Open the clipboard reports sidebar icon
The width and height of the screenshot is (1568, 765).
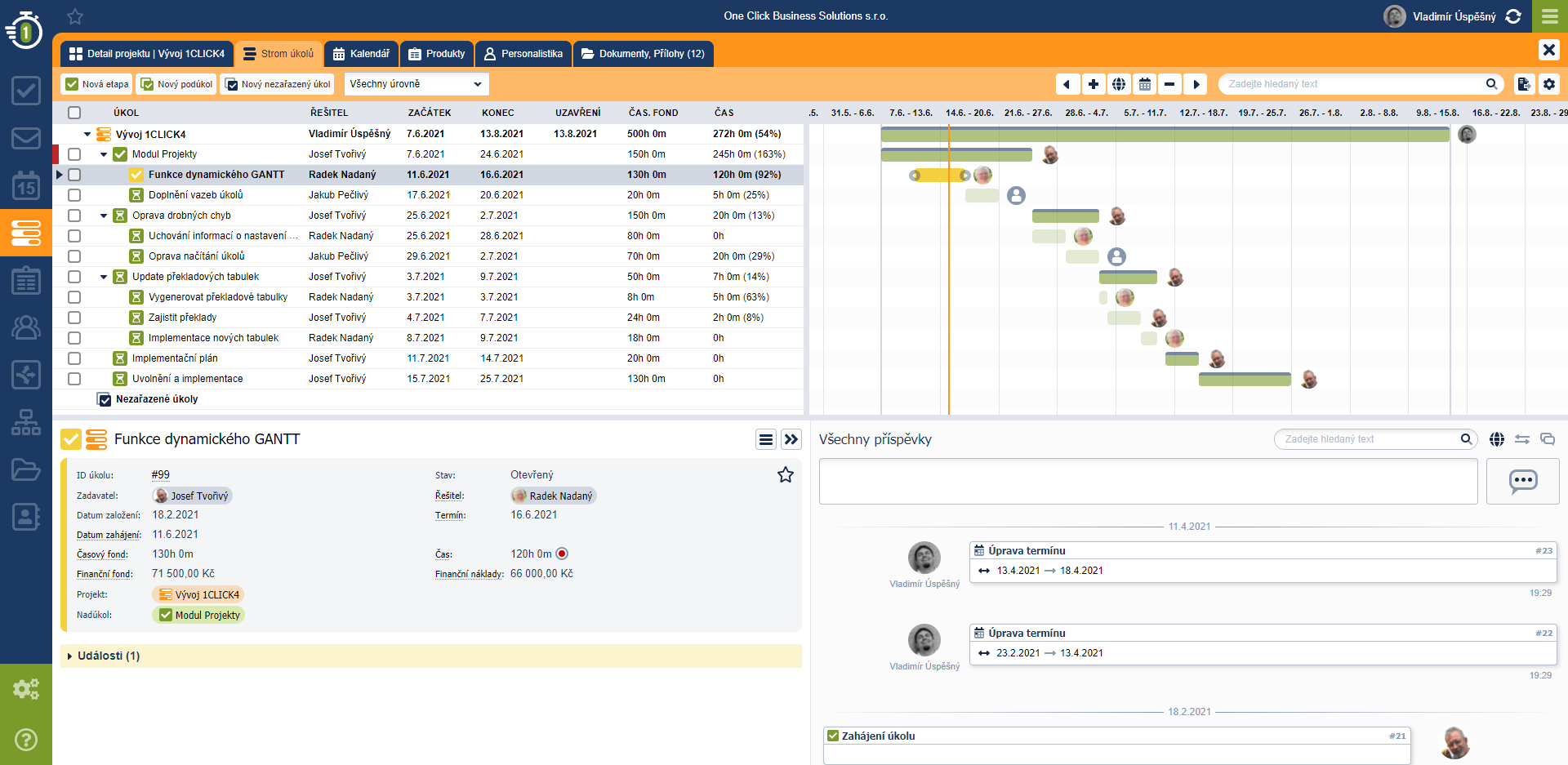26,280
